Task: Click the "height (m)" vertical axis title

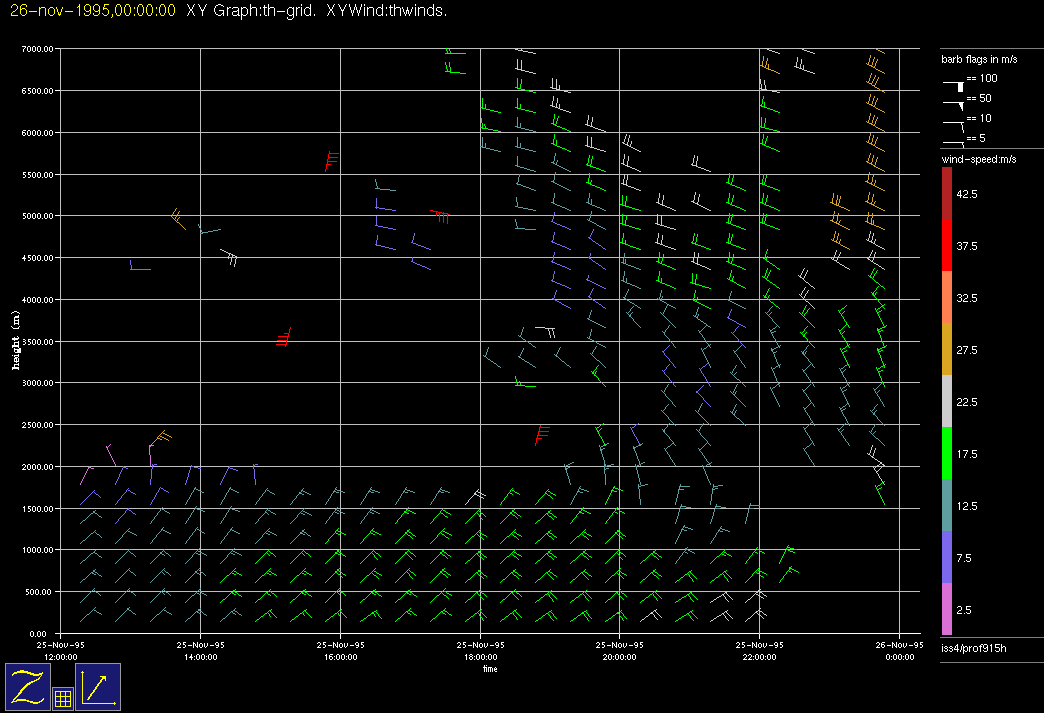Action: pos(16,340)
